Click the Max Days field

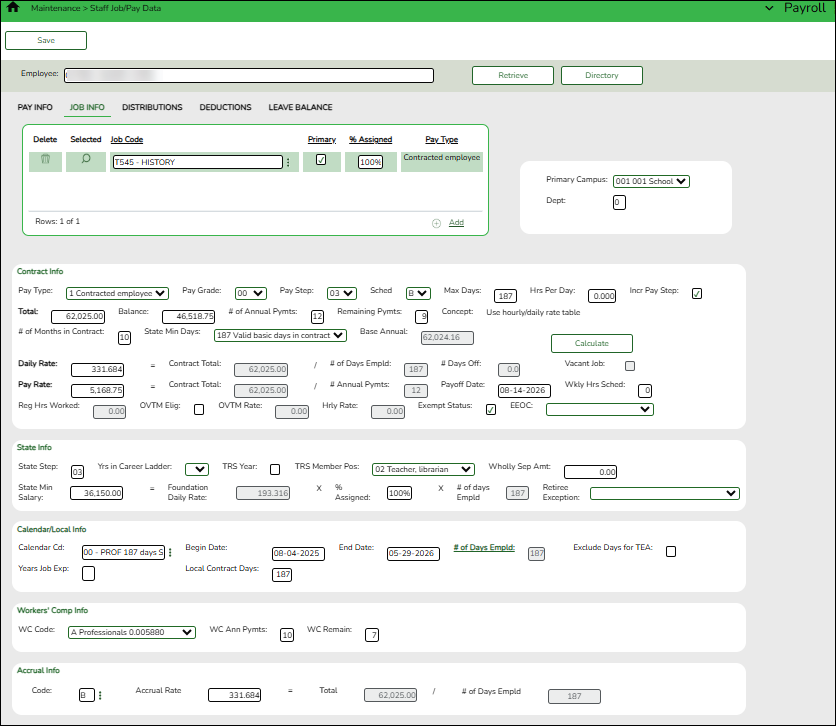pyautogui.click(x=505, y=296)
